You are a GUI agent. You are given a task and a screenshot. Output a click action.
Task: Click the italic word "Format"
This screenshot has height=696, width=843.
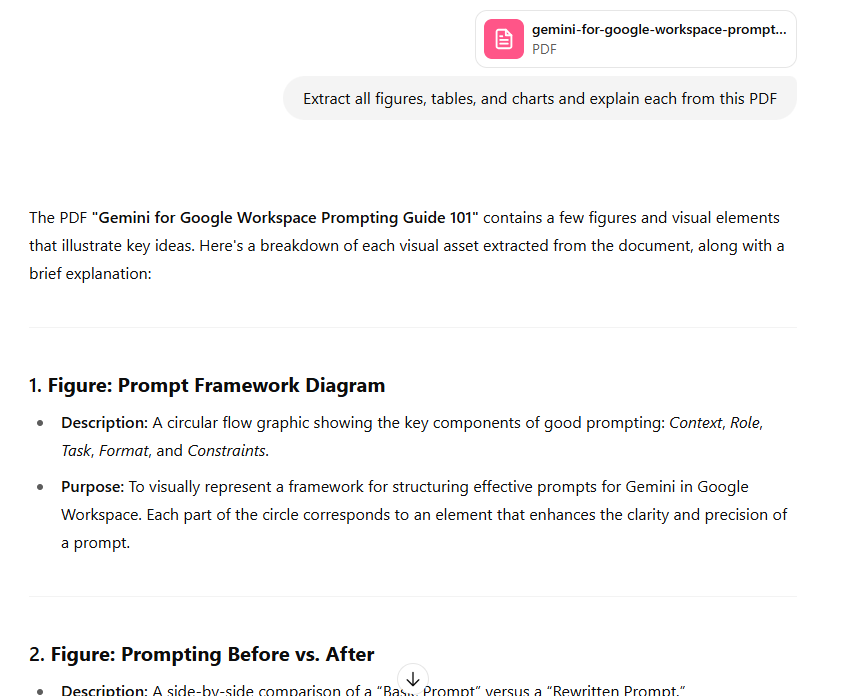coord(123,451)
